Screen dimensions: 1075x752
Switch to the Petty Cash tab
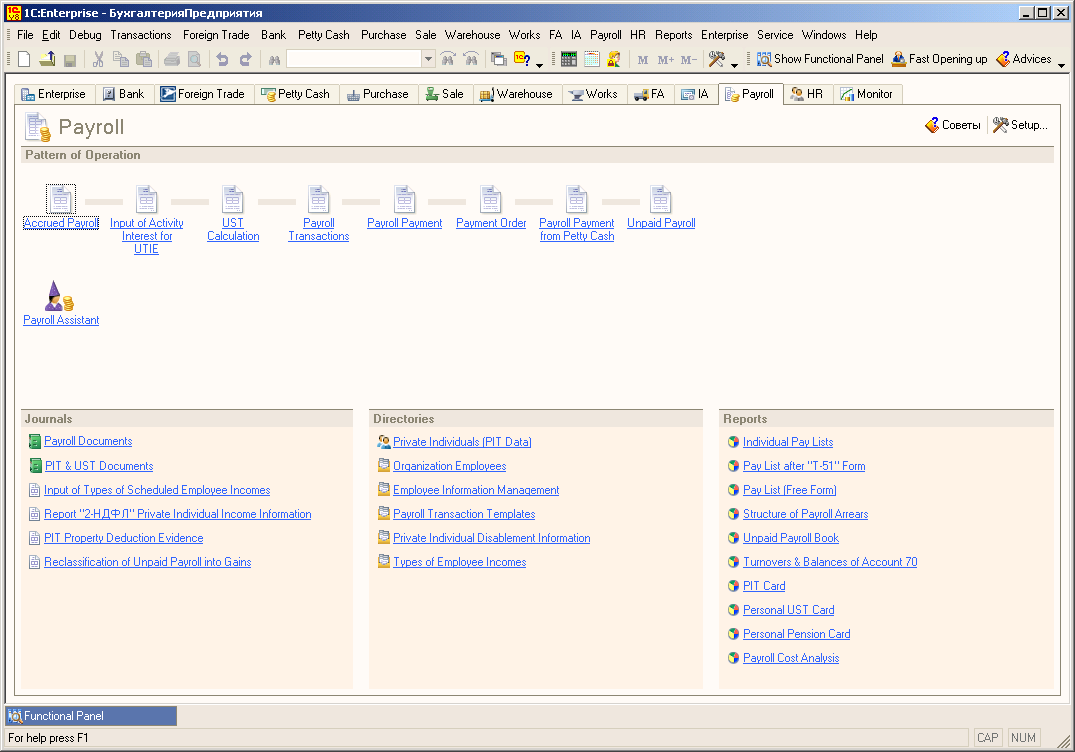(295, 94)
